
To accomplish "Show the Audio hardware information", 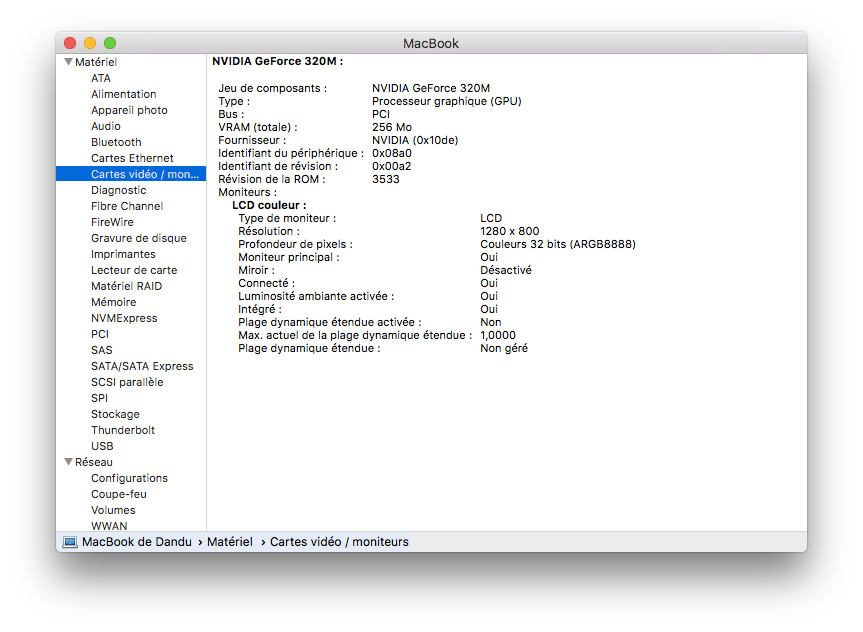I will (x=106, y=126).
